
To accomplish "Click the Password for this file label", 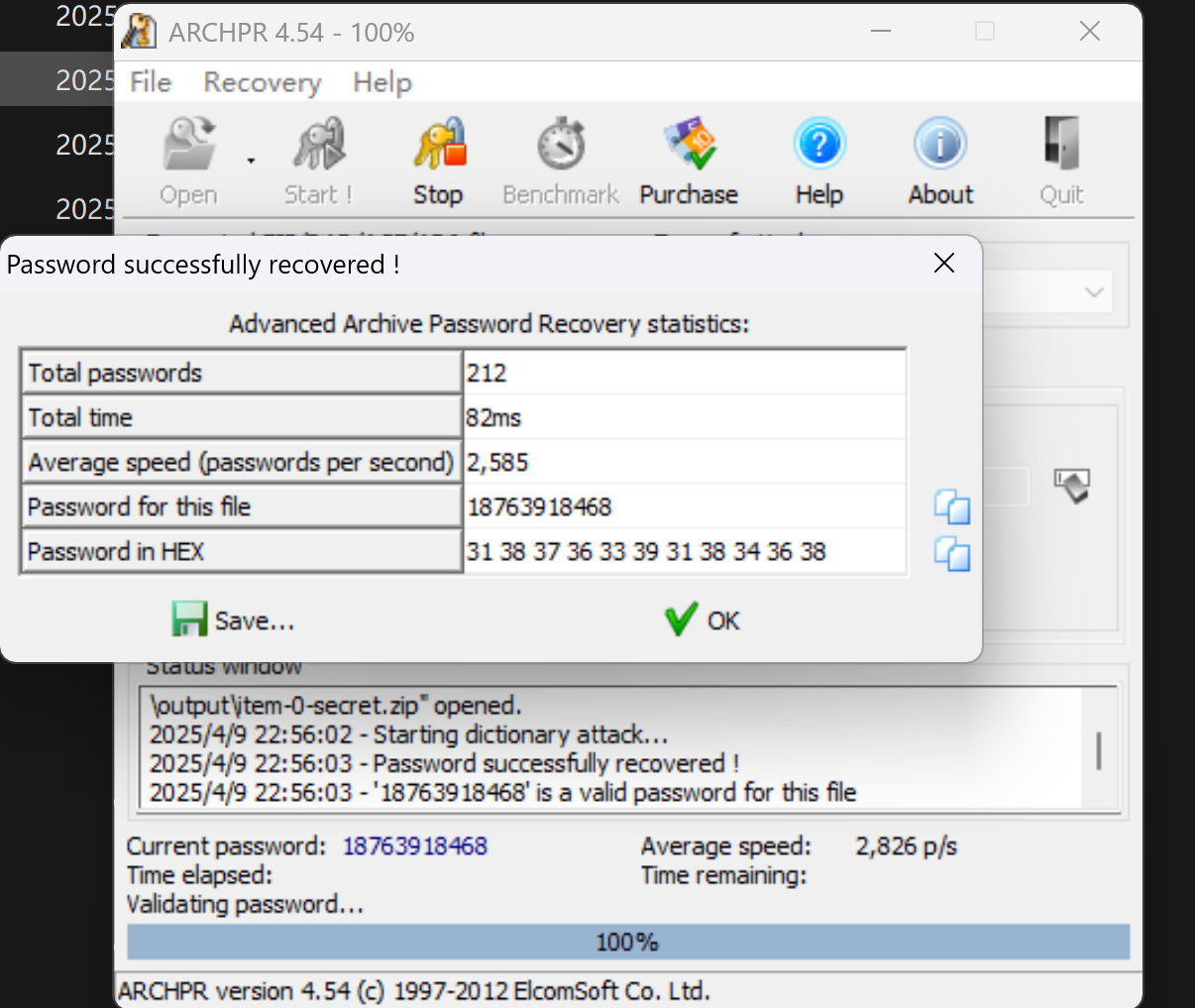I will point(241,506).
